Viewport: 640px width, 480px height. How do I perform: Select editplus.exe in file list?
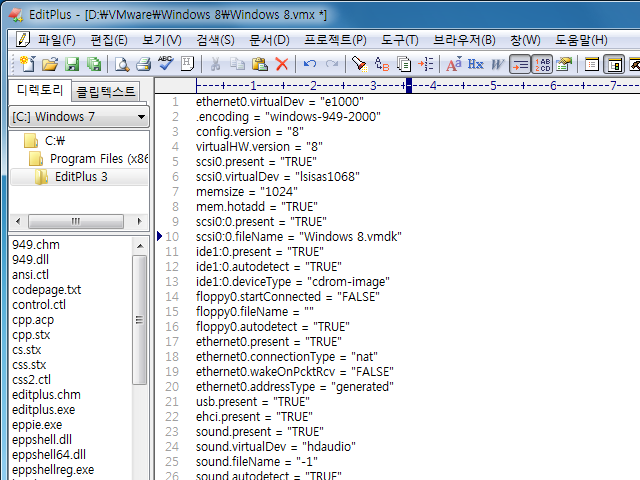44,410
